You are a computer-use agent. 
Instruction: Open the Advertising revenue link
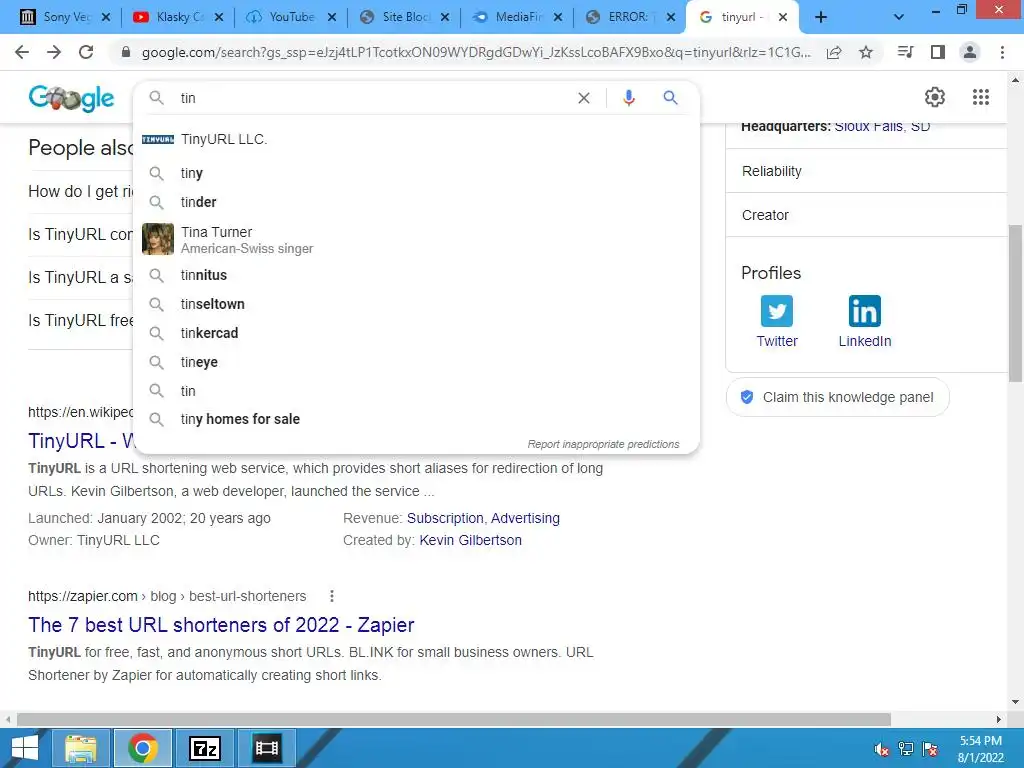(525, 518)
